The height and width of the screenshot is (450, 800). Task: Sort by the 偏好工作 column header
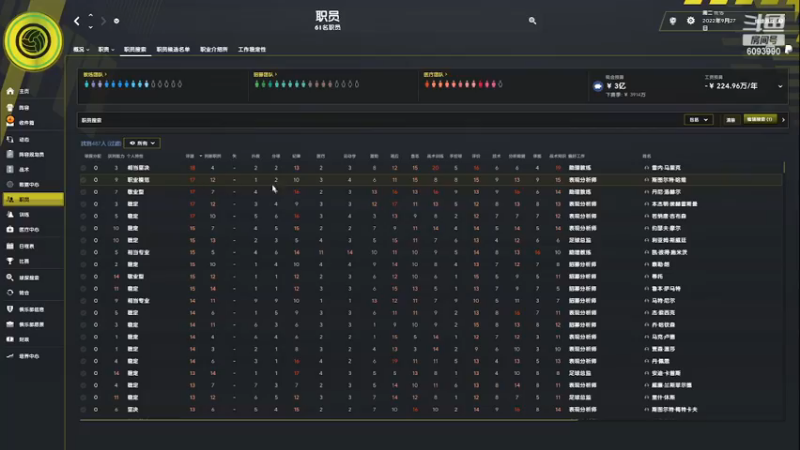click(x=577, y=156)
